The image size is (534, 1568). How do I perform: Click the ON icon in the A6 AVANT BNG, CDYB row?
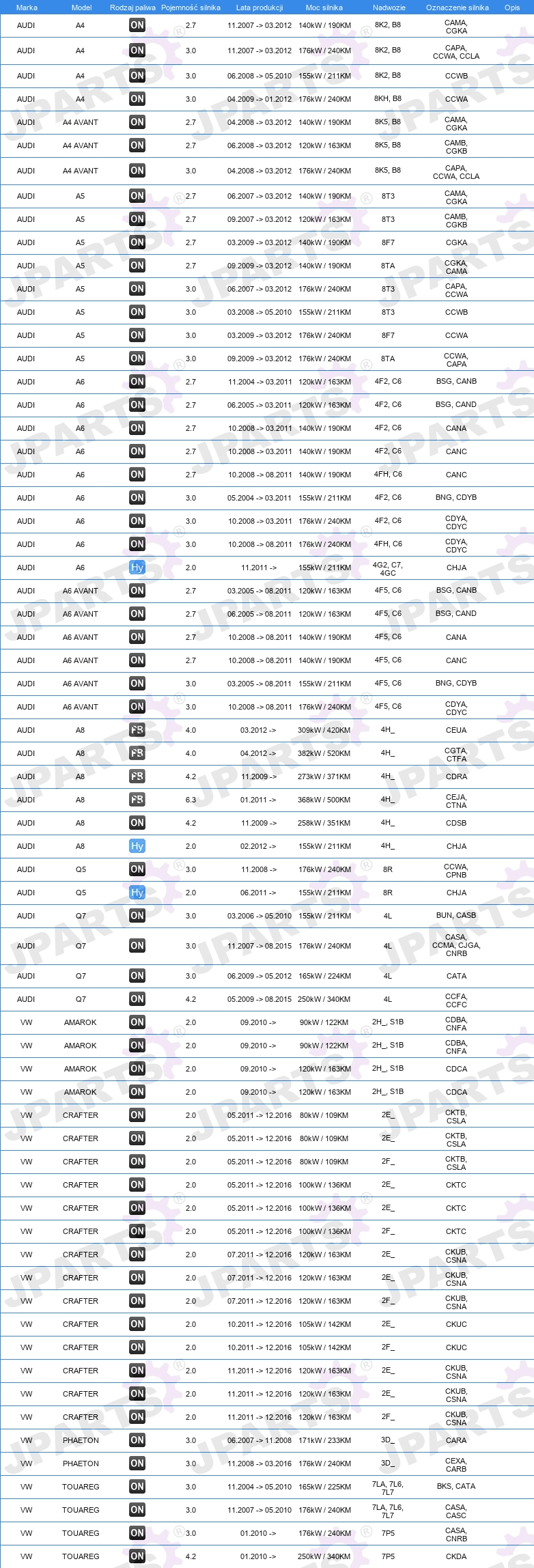[137, 684]
